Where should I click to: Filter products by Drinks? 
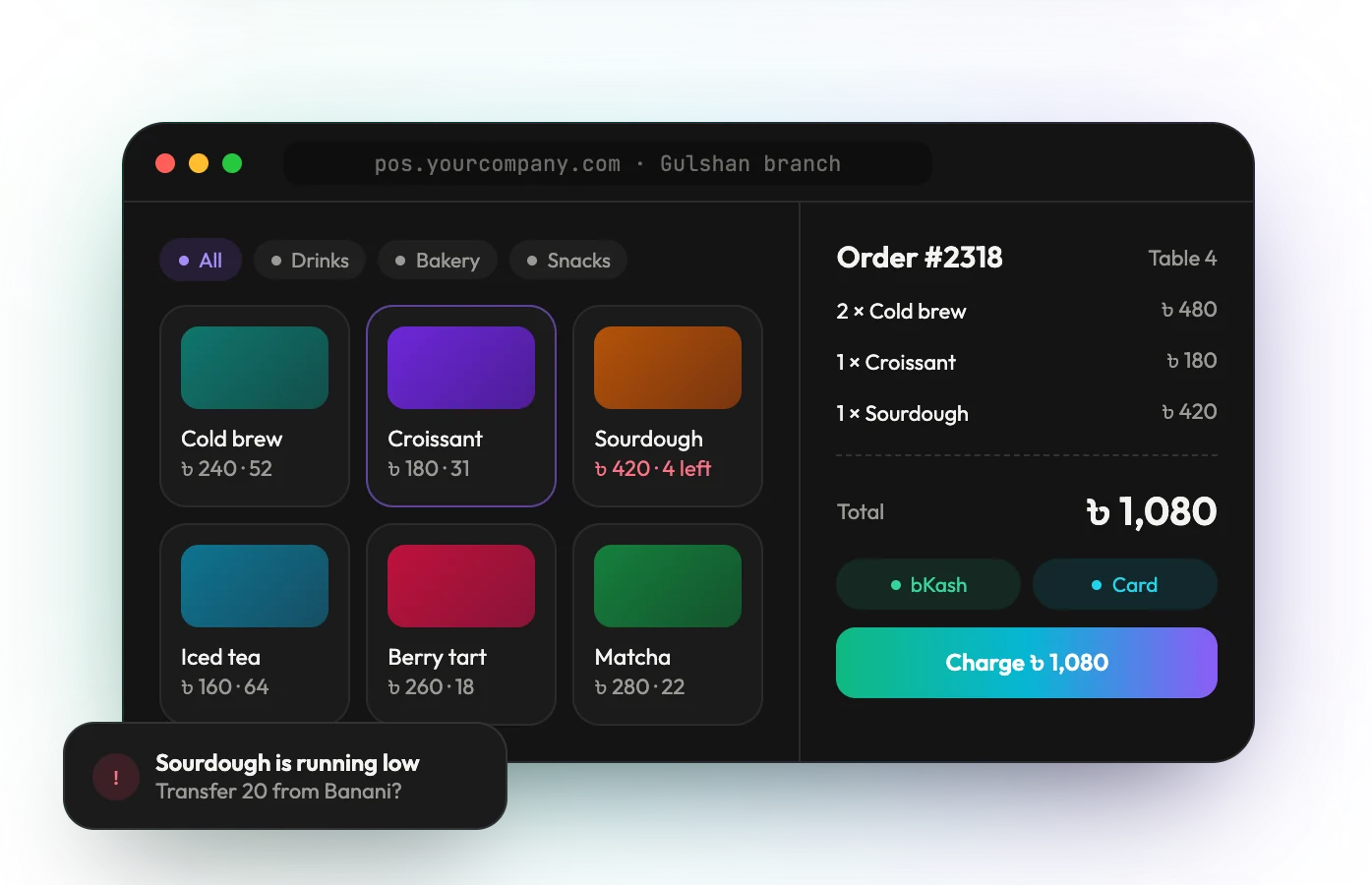(x=310, y=261)
